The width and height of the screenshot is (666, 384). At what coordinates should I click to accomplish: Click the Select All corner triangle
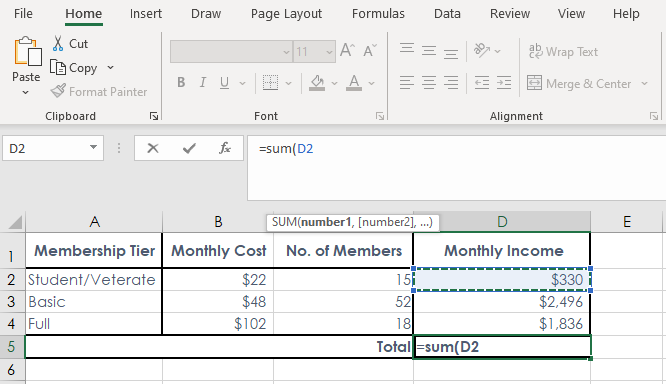[x=15, y=222]
